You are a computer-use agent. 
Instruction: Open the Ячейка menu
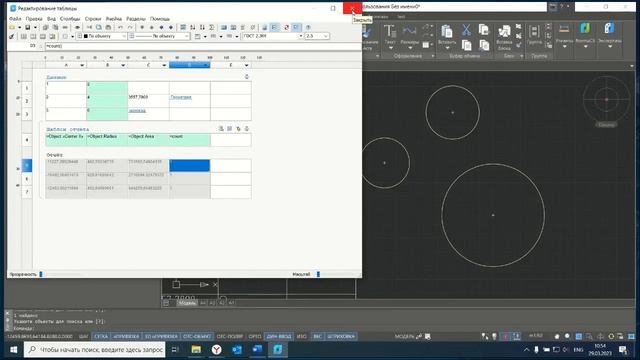click(x=114, y=19)
